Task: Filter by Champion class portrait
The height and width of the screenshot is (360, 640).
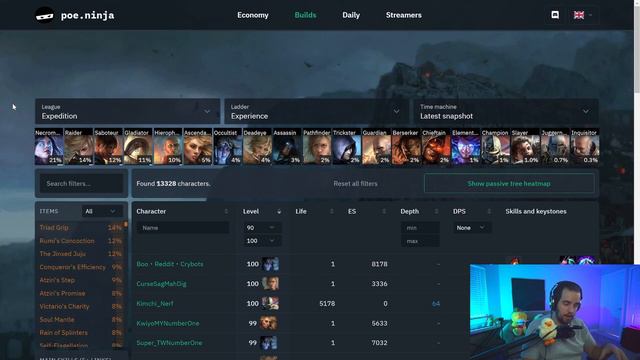Action: pos(496,147)
